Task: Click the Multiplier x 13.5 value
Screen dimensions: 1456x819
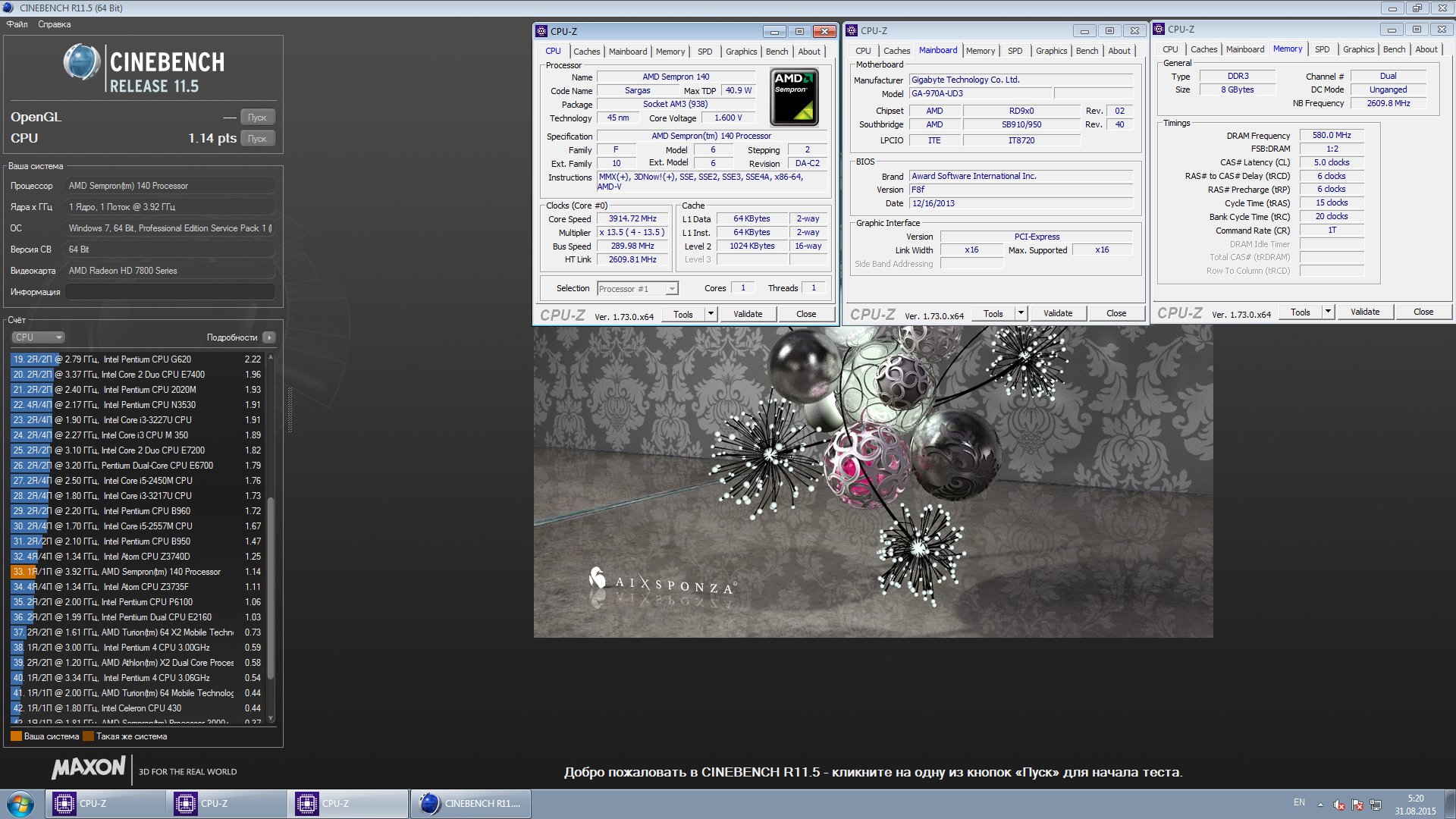Action: [x=632, y=233]
